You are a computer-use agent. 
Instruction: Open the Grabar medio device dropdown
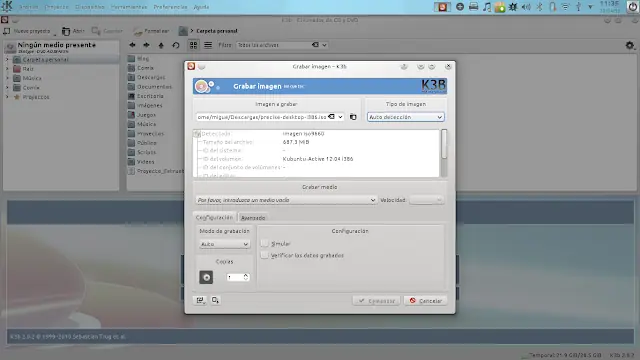coord(286,200)
